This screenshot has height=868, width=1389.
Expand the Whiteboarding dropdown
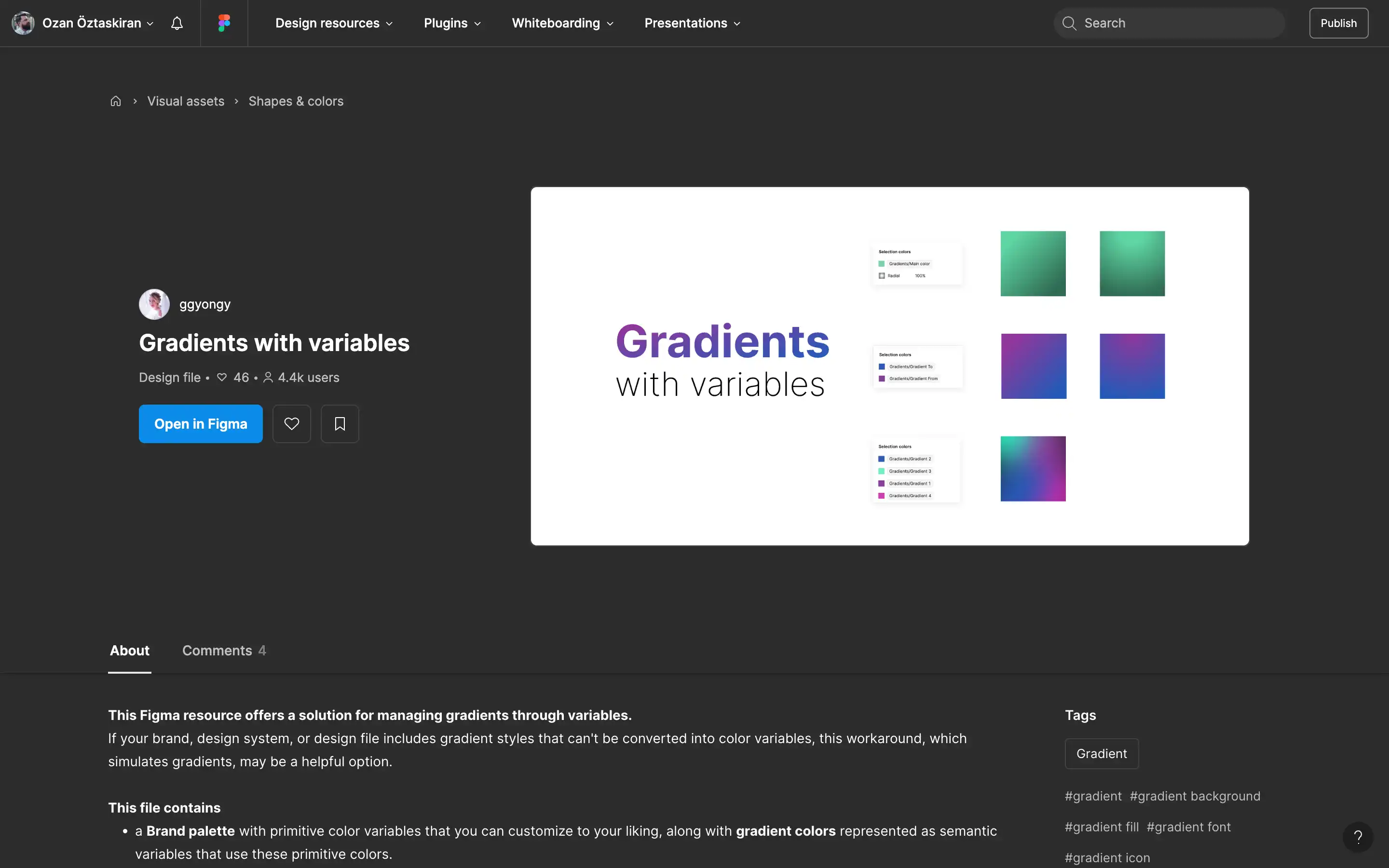pos(562,23)
